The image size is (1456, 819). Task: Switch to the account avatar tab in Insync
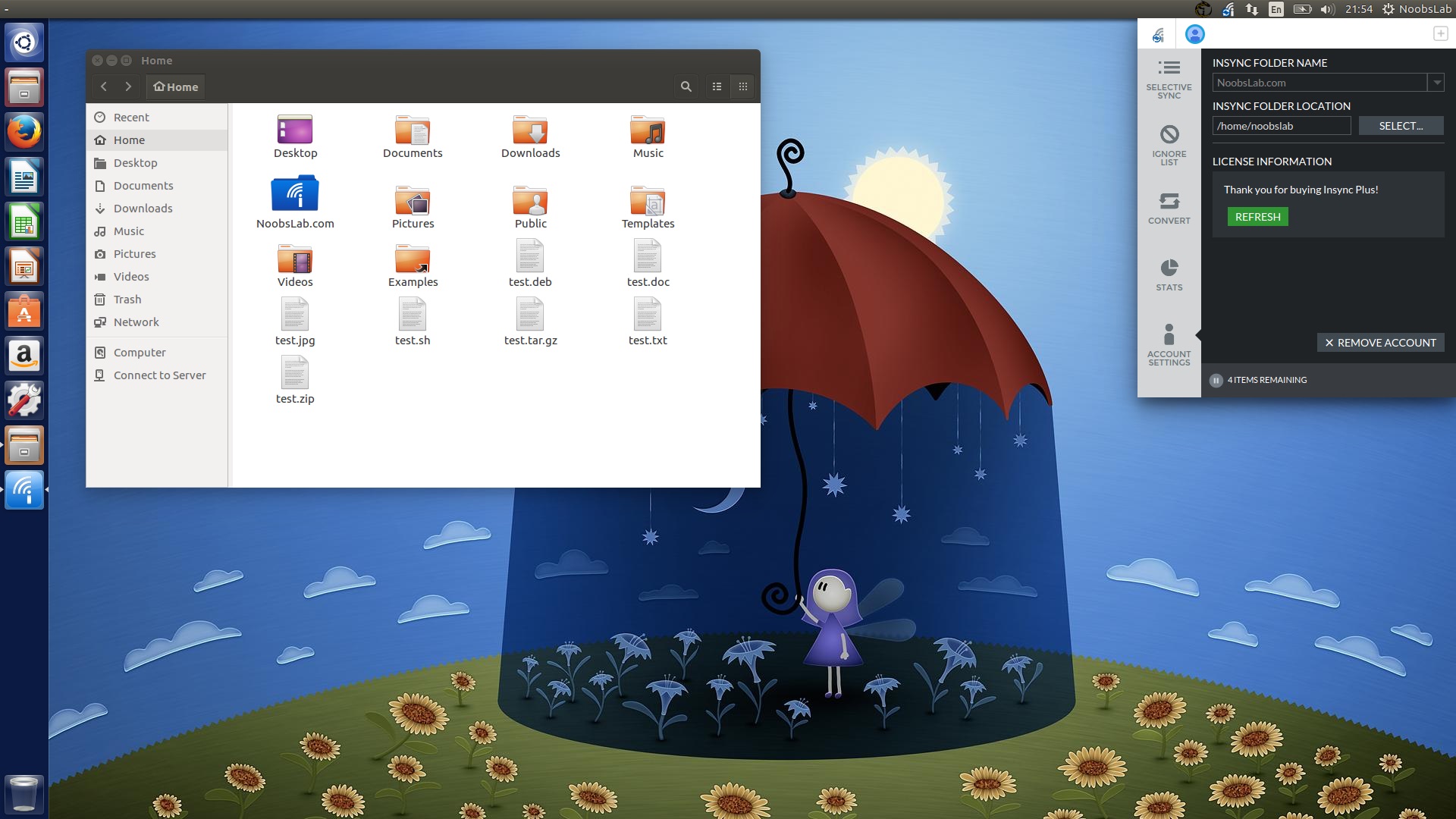pos(1194,33)
